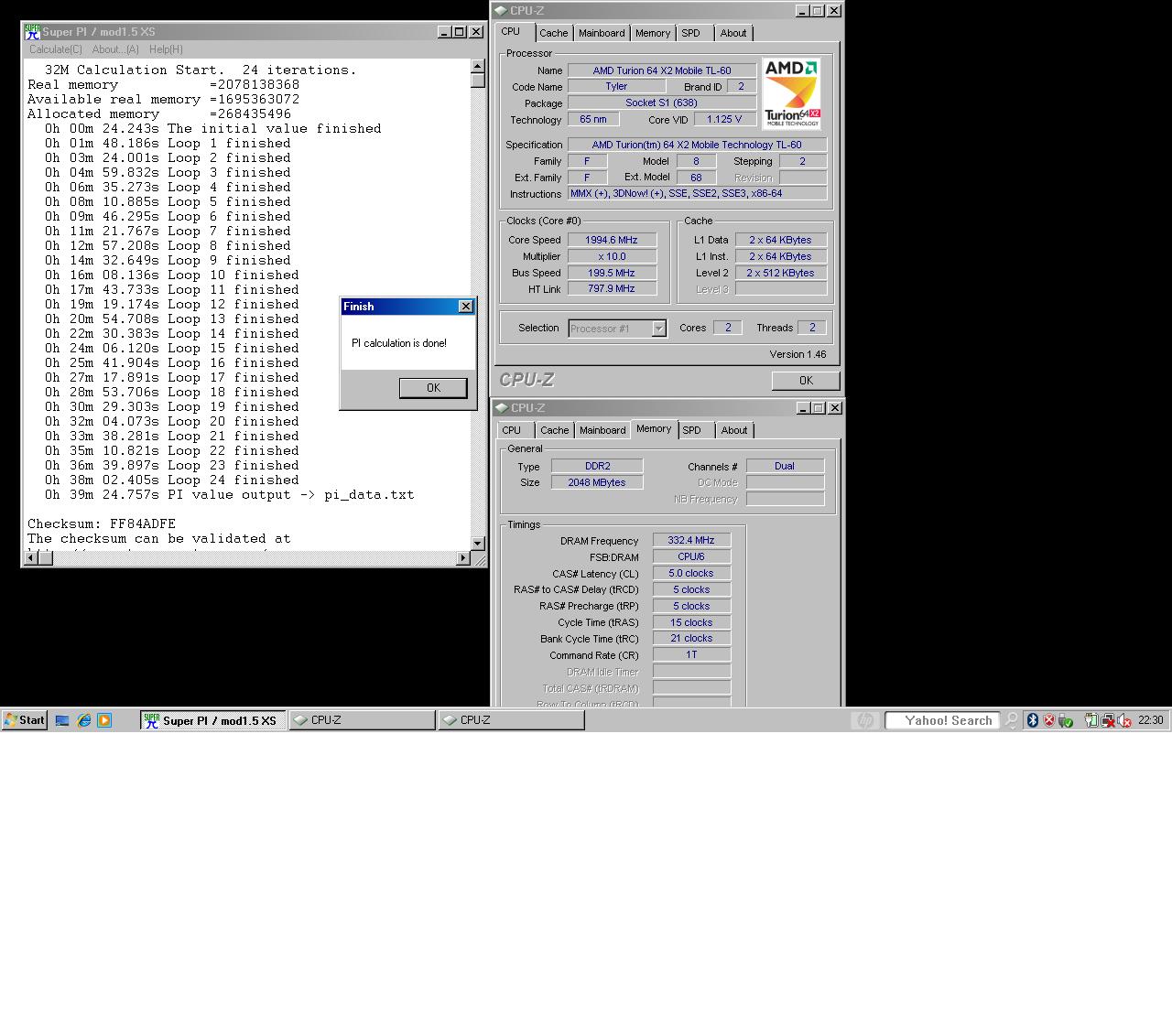Open Processor #1 selection dropdown
The height and width of the screenshot is (1036, 1172).
[658, 329]
